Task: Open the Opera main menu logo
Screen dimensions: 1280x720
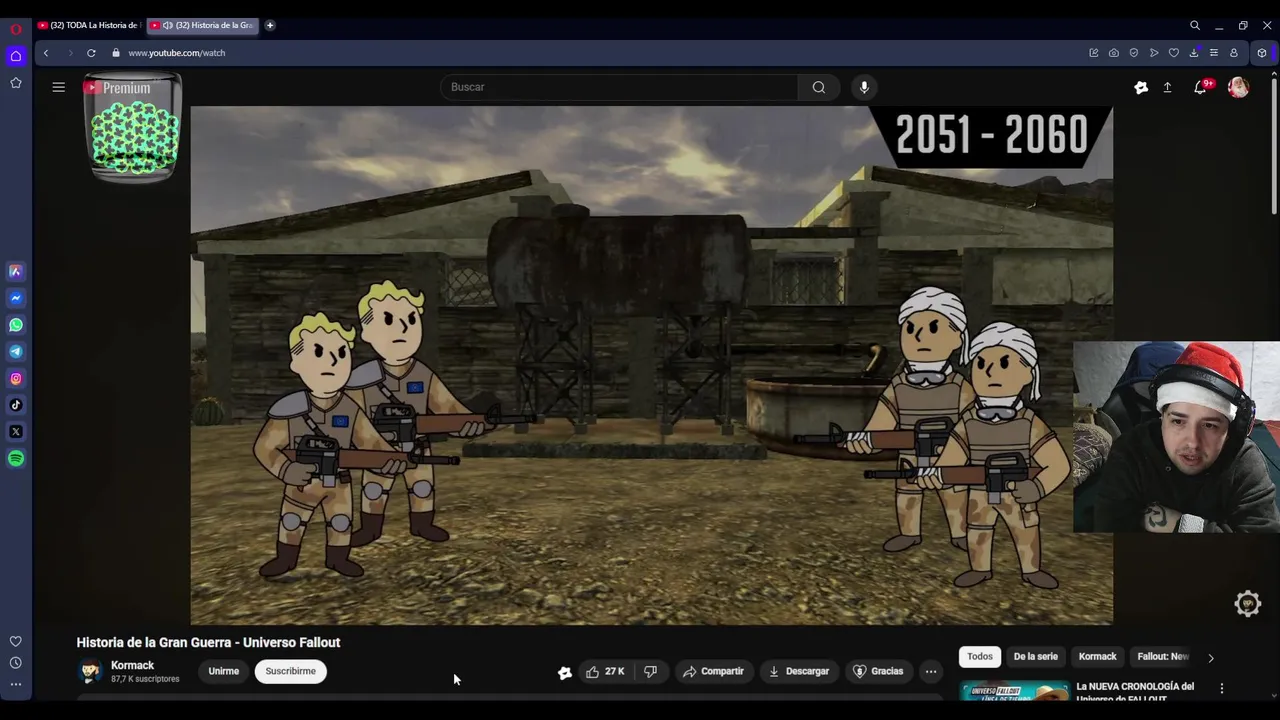Action: [15, 30]
